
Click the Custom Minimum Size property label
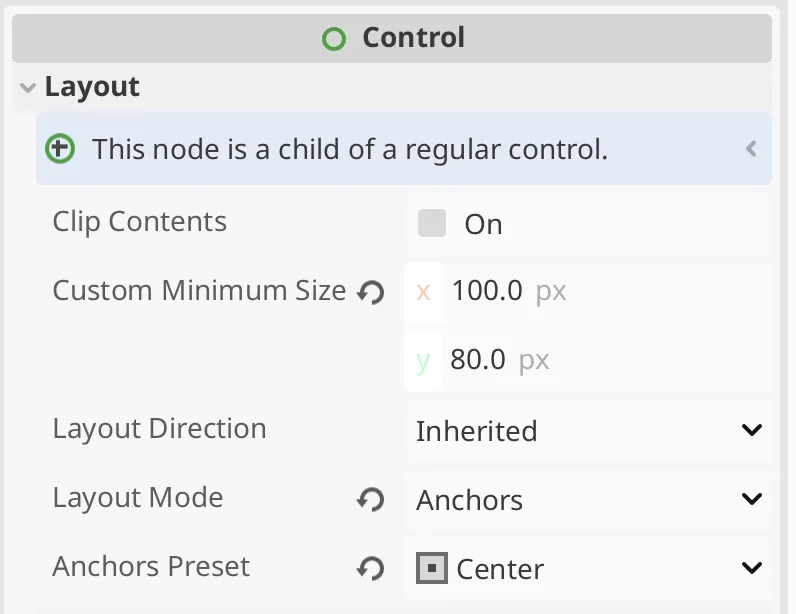[199, 290]
